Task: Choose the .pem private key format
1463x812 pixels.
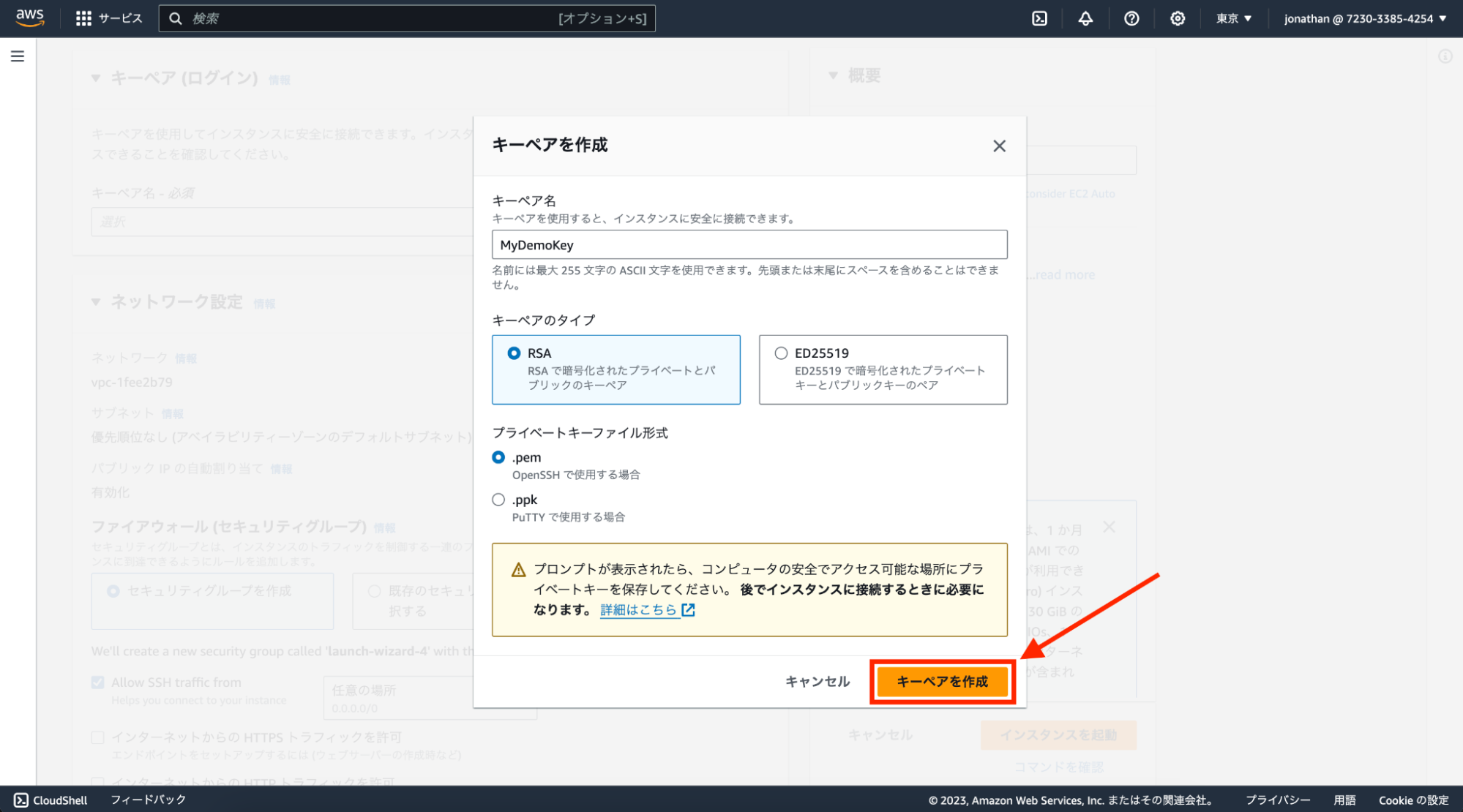Action: point(498,457)
